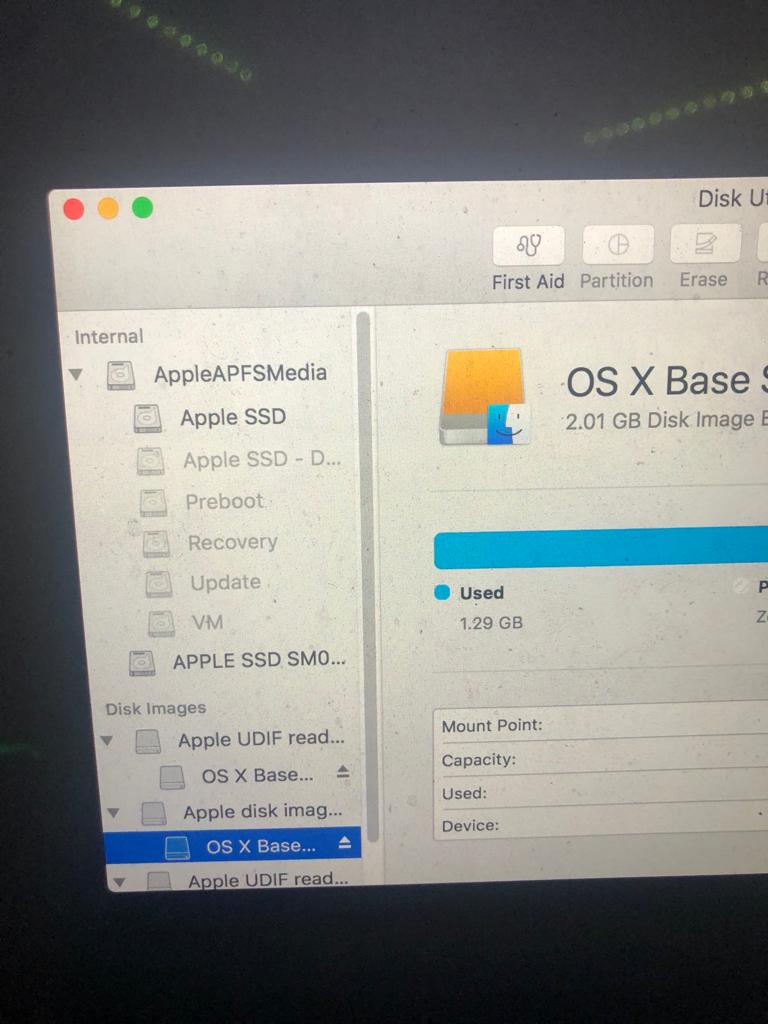Click the First Aid label
The image size is (768, 1024).
528,282
